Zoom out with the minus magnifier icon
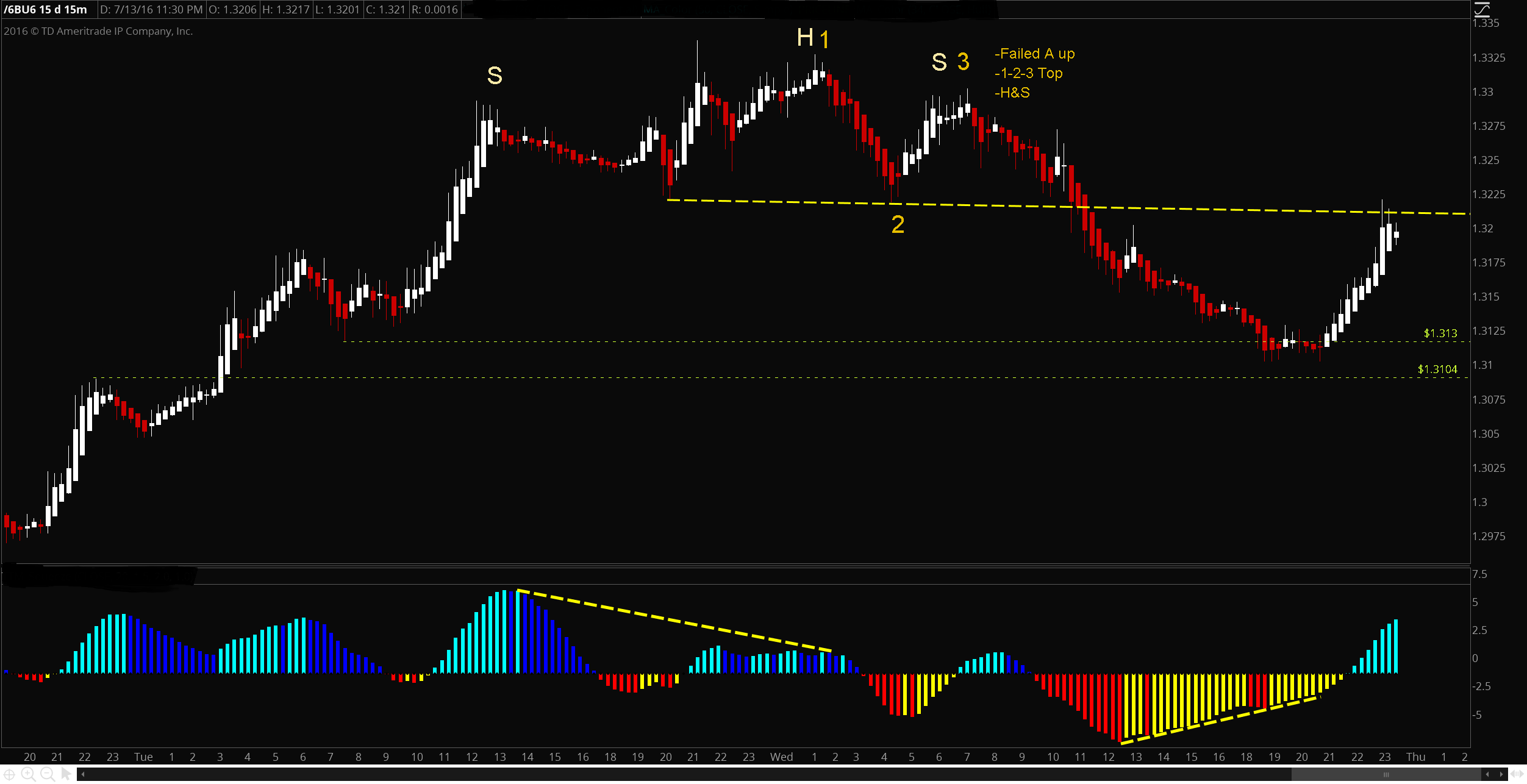The width and height of the screenshot is (1527, 784). click(x=47, y=774)
